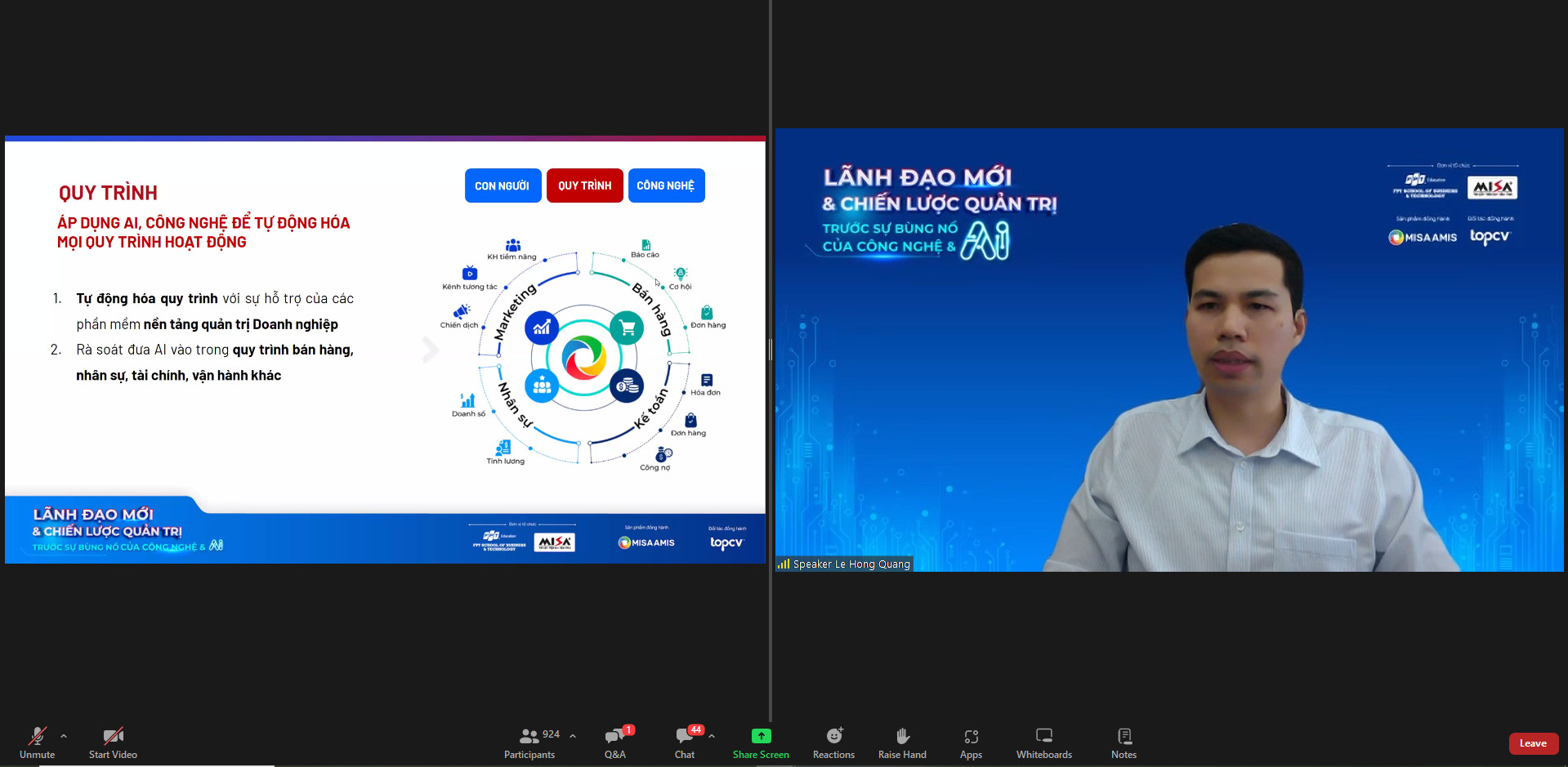Click Speaker Le Hong Quang video feed
The image size is (1568, 767).
coord(1168,350)
